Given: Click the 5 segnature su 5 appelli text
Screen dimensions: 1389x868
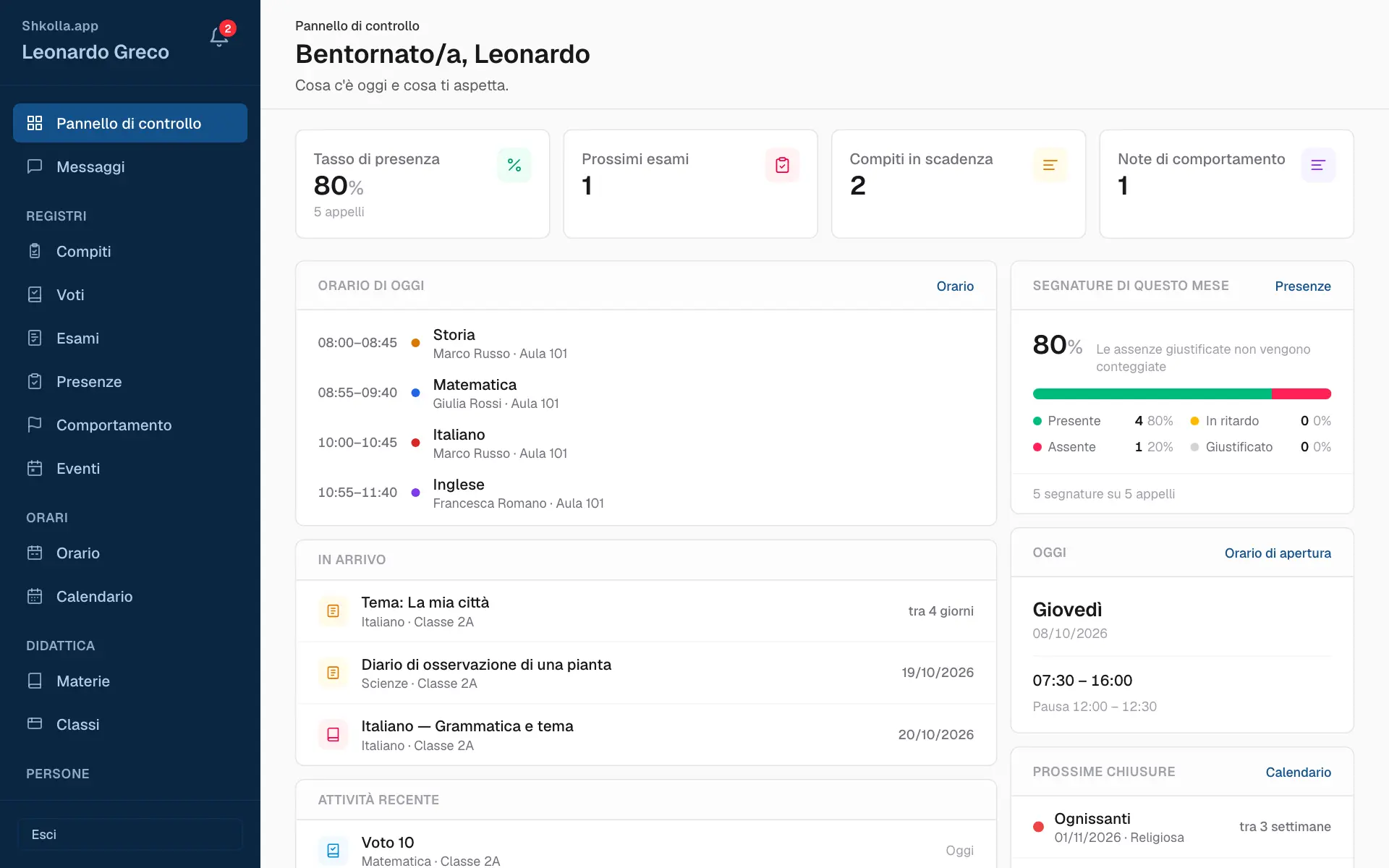Looking at the screenshot, I should [x=1103, y=493].
